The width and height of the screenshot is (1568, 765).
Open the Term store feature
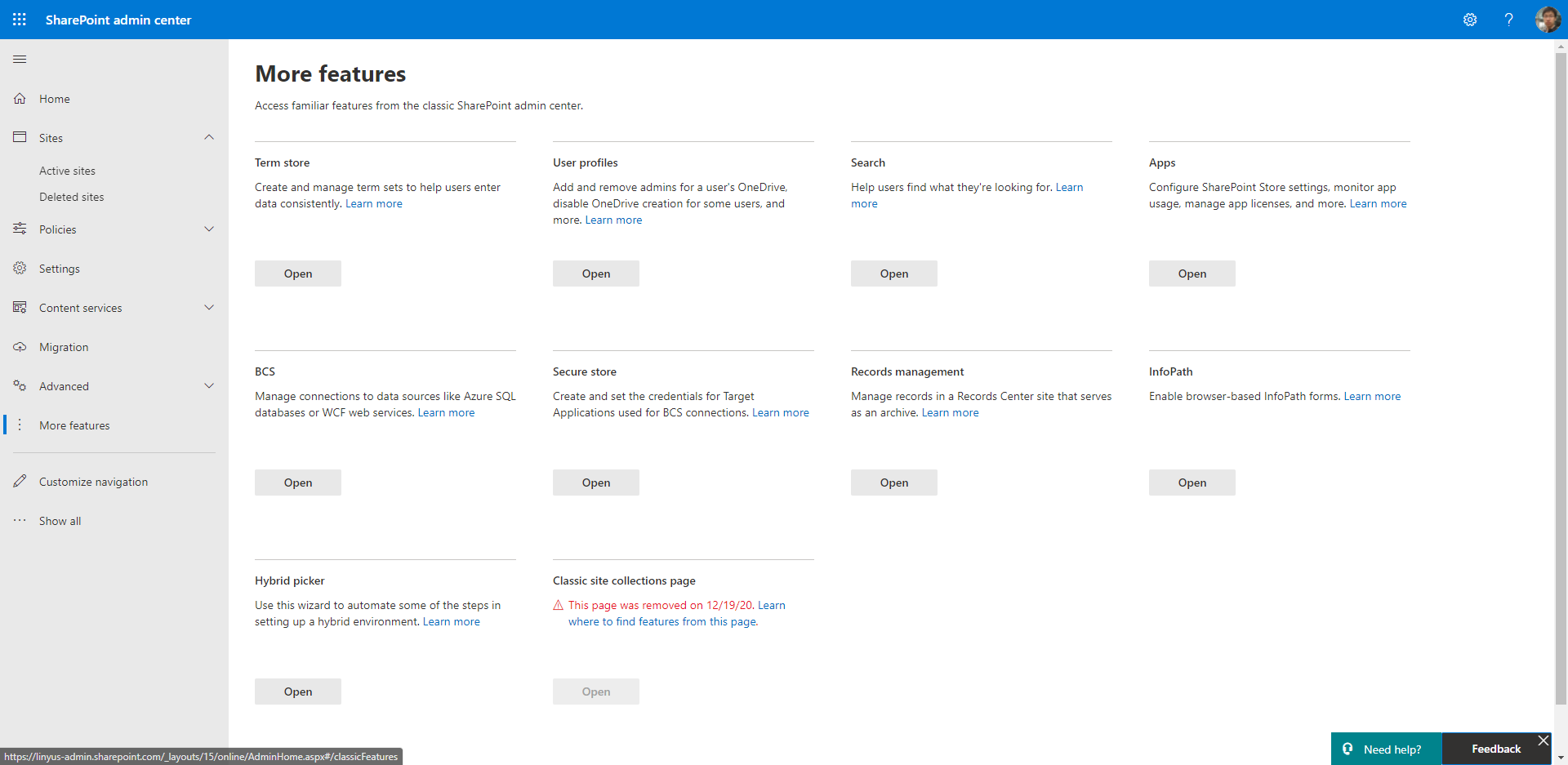click(297, 273)
